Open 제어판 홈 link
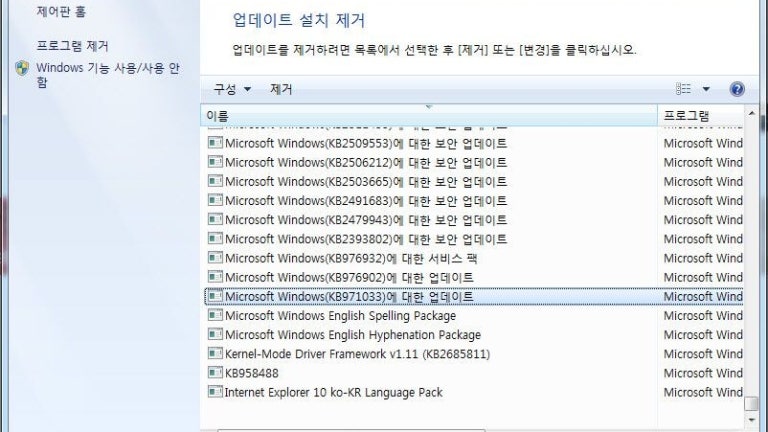The width and height of the screenshot is (768, 432). tap(61, 11)
